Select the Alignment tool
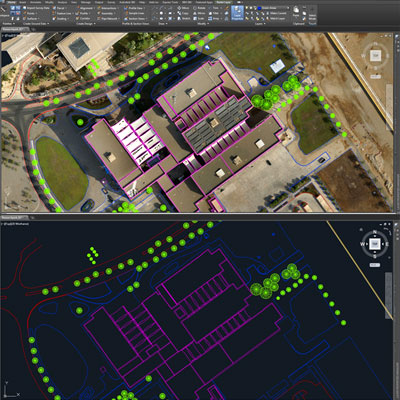400x400 pixels. 85,8
